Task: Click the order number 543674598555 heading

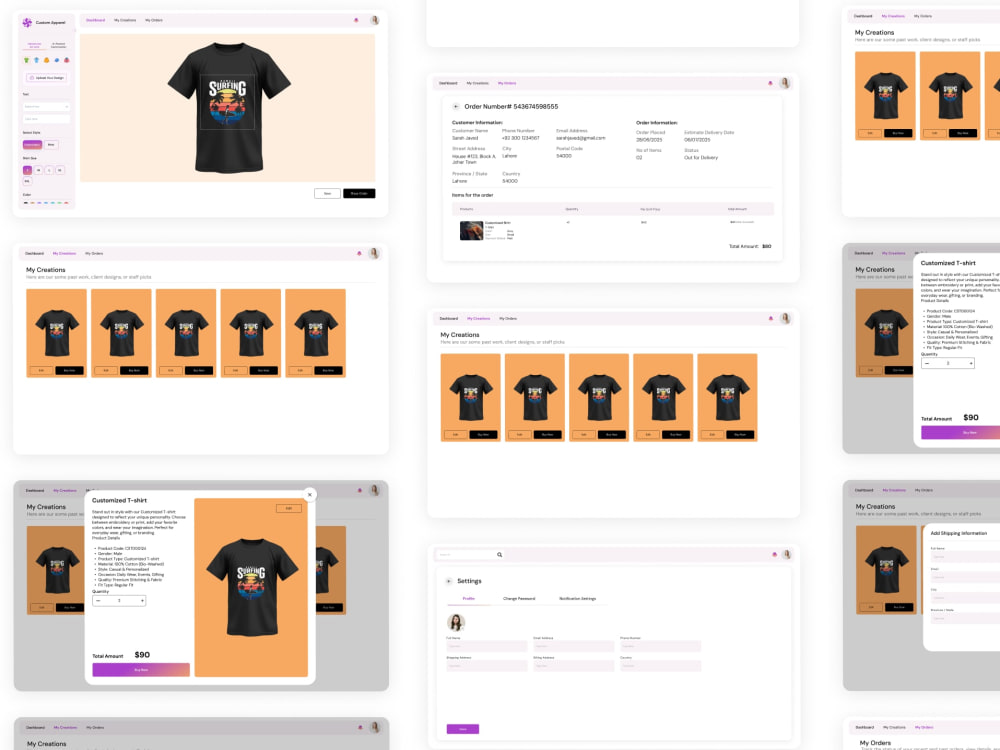Action: (511, 107)
